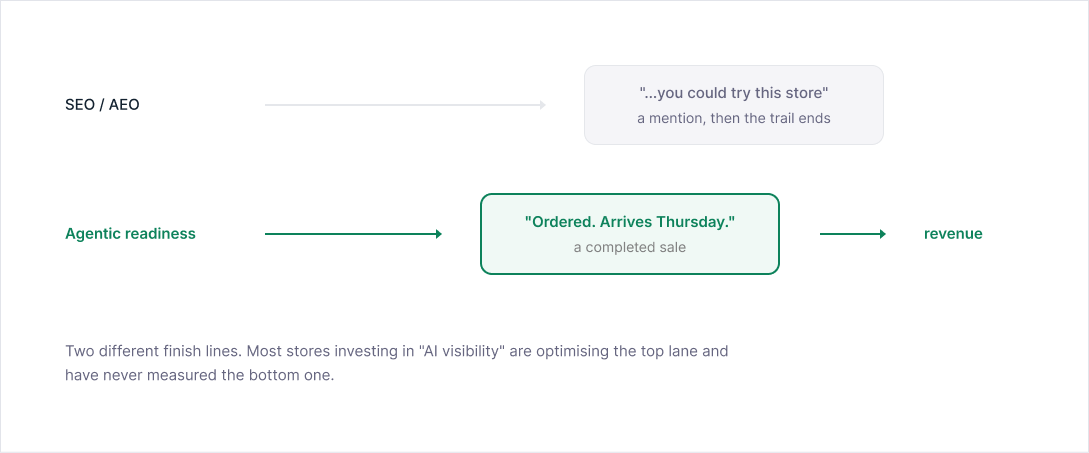This screenshot has height=453, width=1089.
Task: Click the text "Ordered. Arrives Thursday."
Action: point(630,222)
